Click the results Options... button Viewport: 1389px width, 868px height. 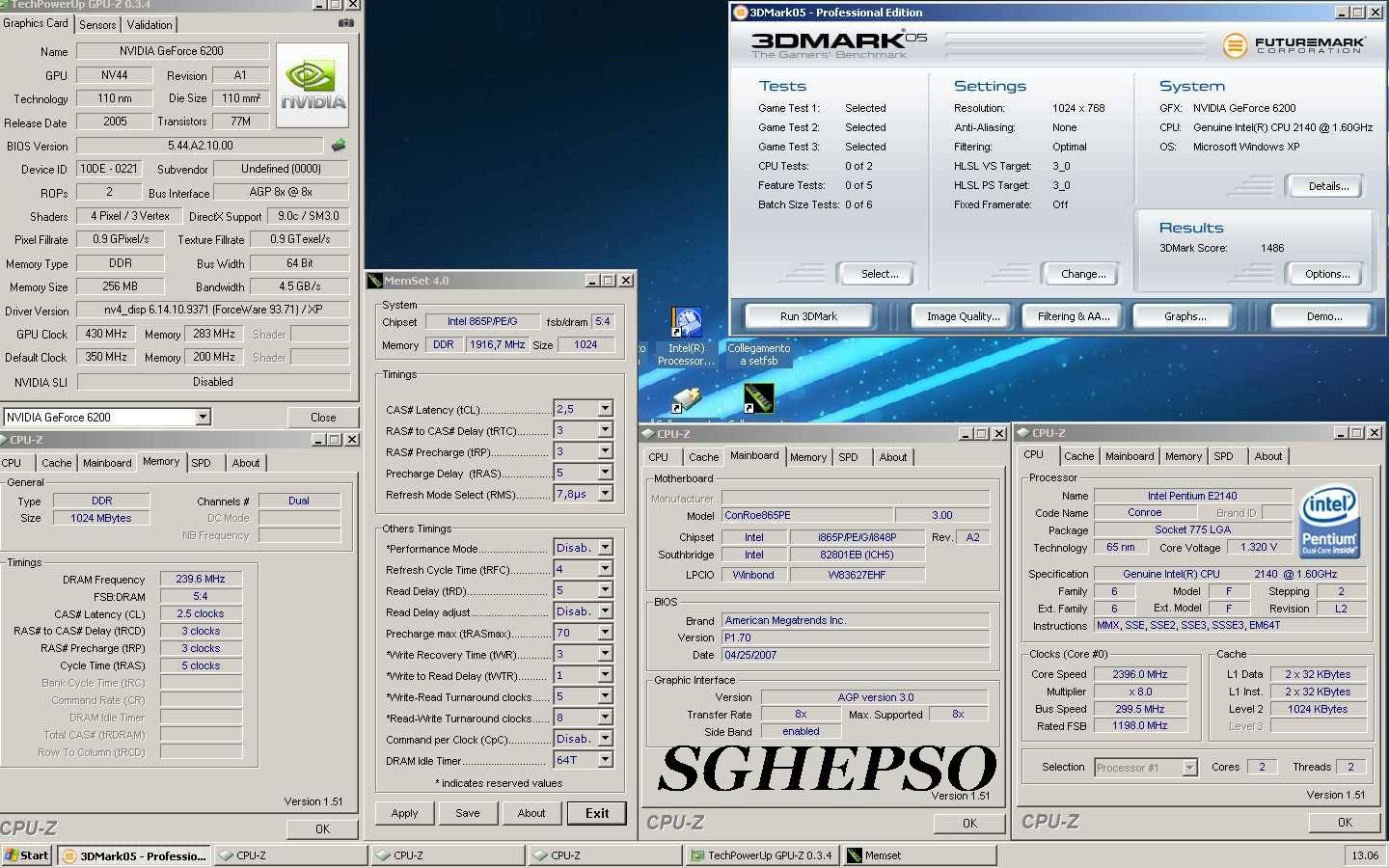(1327, 274)
